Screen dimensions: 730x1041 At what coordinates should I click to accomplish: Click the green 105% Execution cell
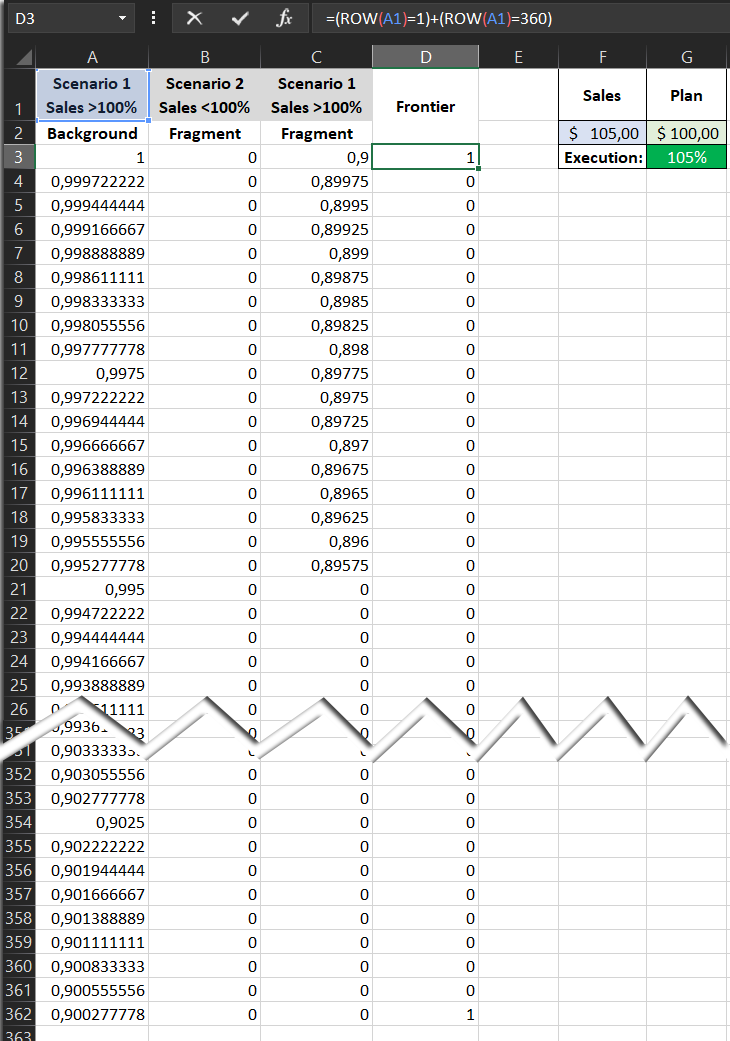pyautogui.click(x=687, y=157)
